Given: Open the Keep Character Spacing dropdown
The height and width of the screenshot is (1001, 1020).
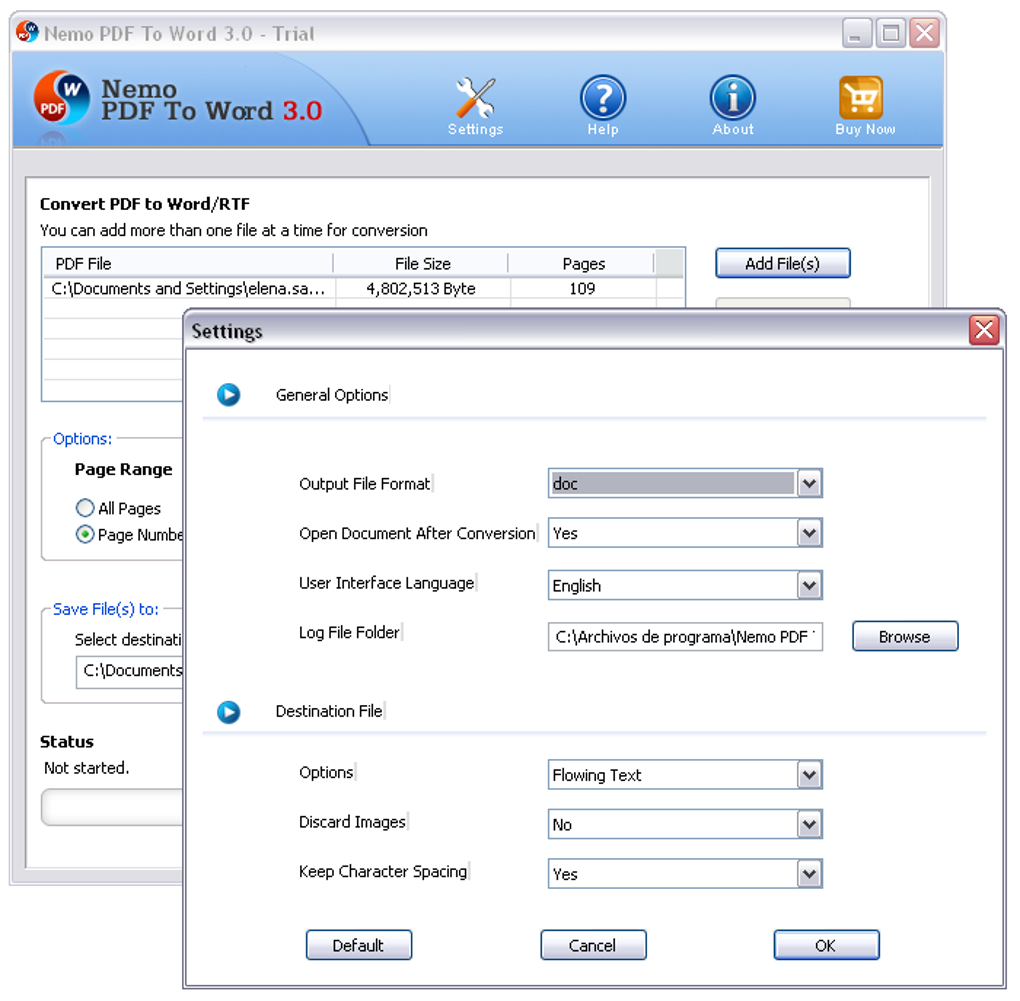Looking at the screenshot, I should pos(809,874).
